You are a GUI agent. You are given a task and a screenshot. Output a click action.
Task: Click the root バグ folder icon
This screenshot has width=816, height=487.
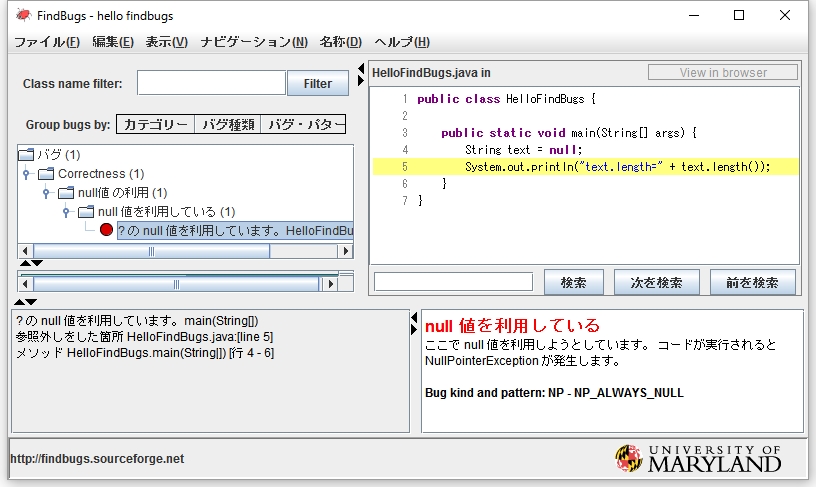pyautogui.click(x=26, y=155)
